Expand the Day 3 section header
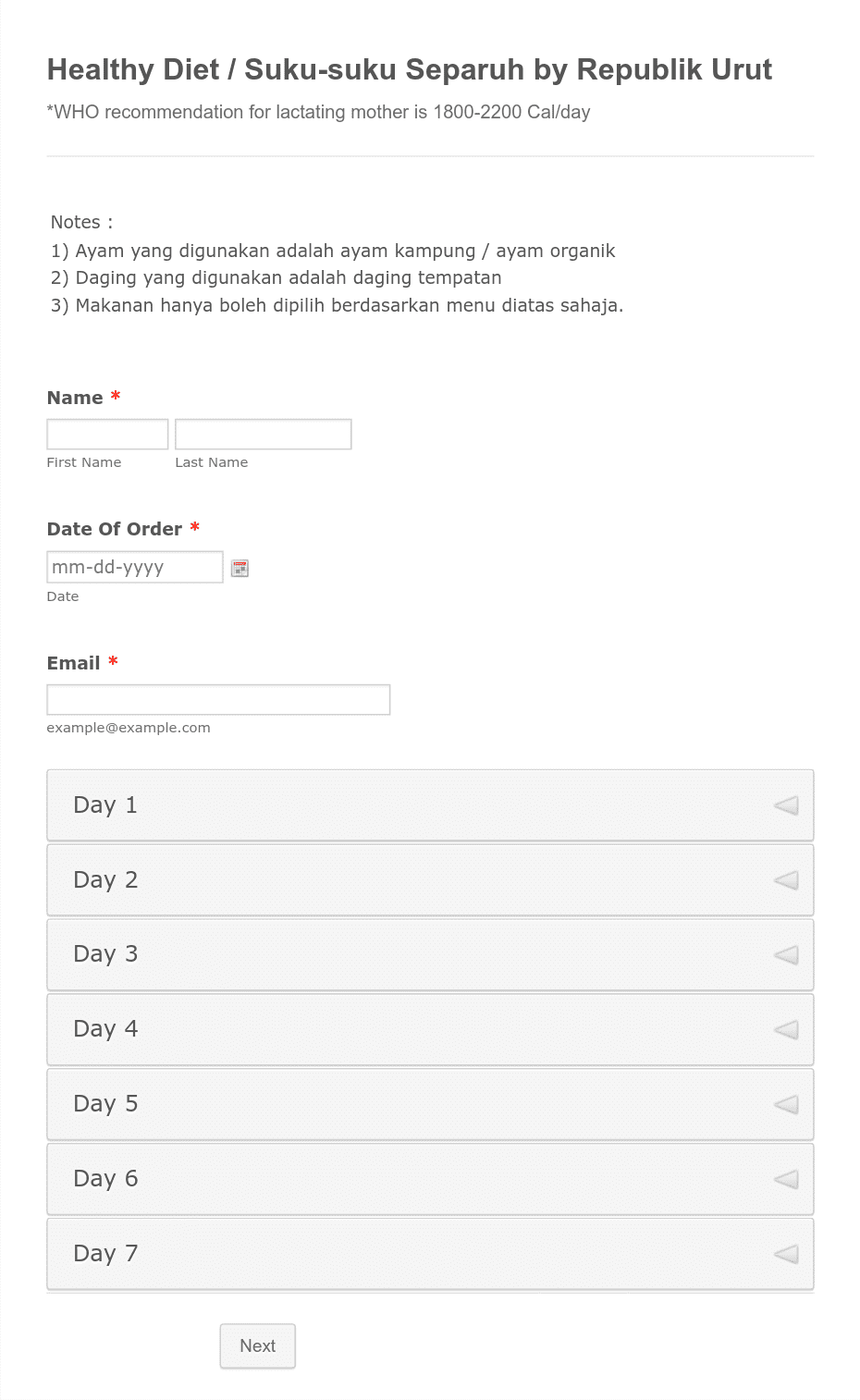 pos(430,954)
